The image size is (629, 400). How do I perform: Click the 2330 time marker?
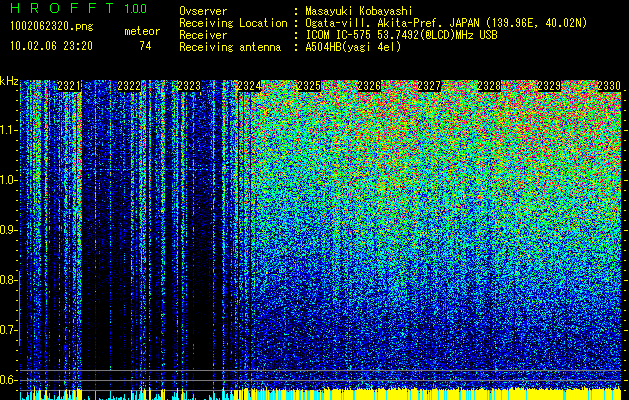click(x=609, y=86)
